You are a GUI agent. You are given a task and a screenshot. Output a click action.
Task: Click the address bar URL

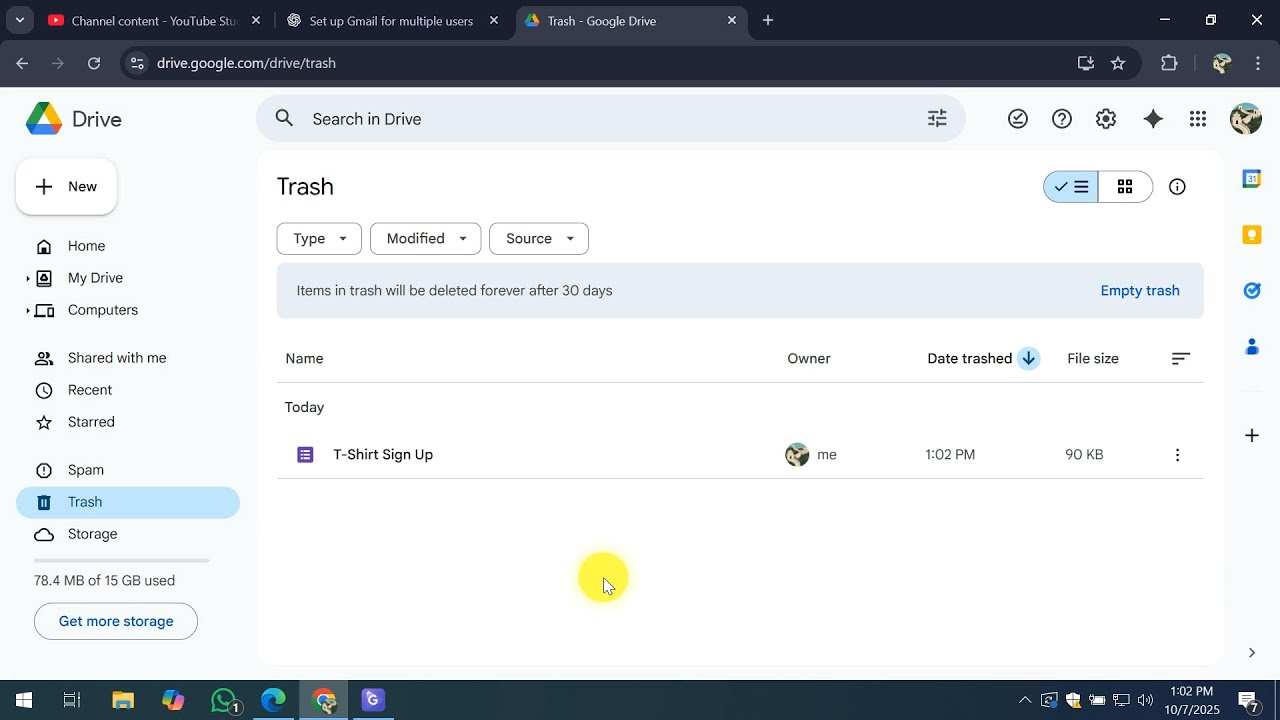(x=246, y=63)
